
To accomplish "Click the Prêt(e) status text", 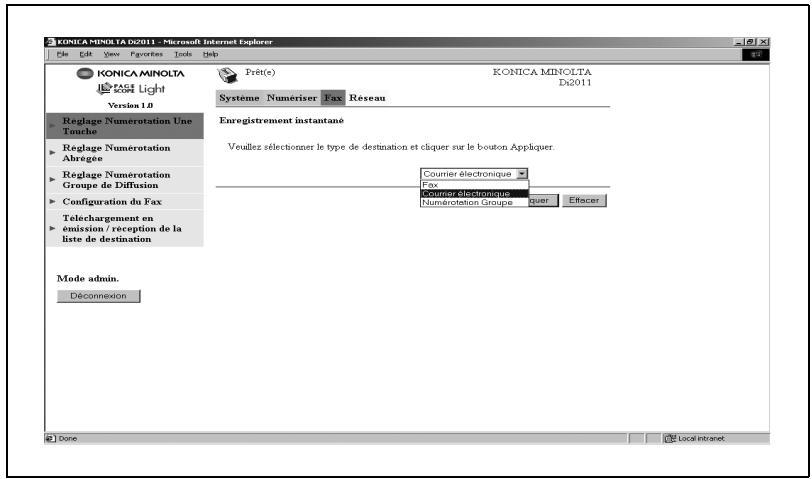I will [x=260, y=72].
